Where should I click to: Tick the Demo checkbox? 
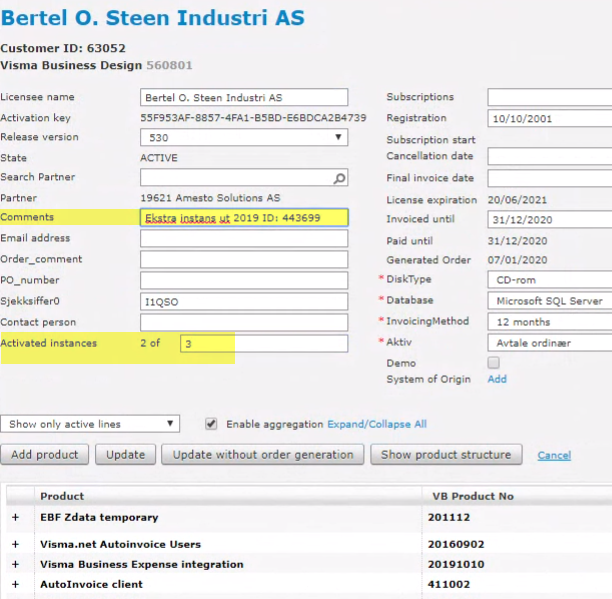click(493, 363)
